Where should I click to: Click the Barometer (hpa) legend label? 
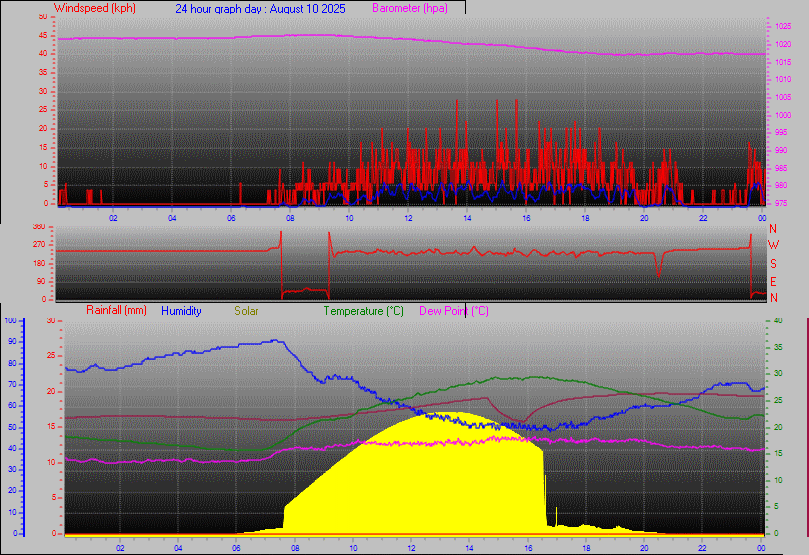tap(410, 8)
